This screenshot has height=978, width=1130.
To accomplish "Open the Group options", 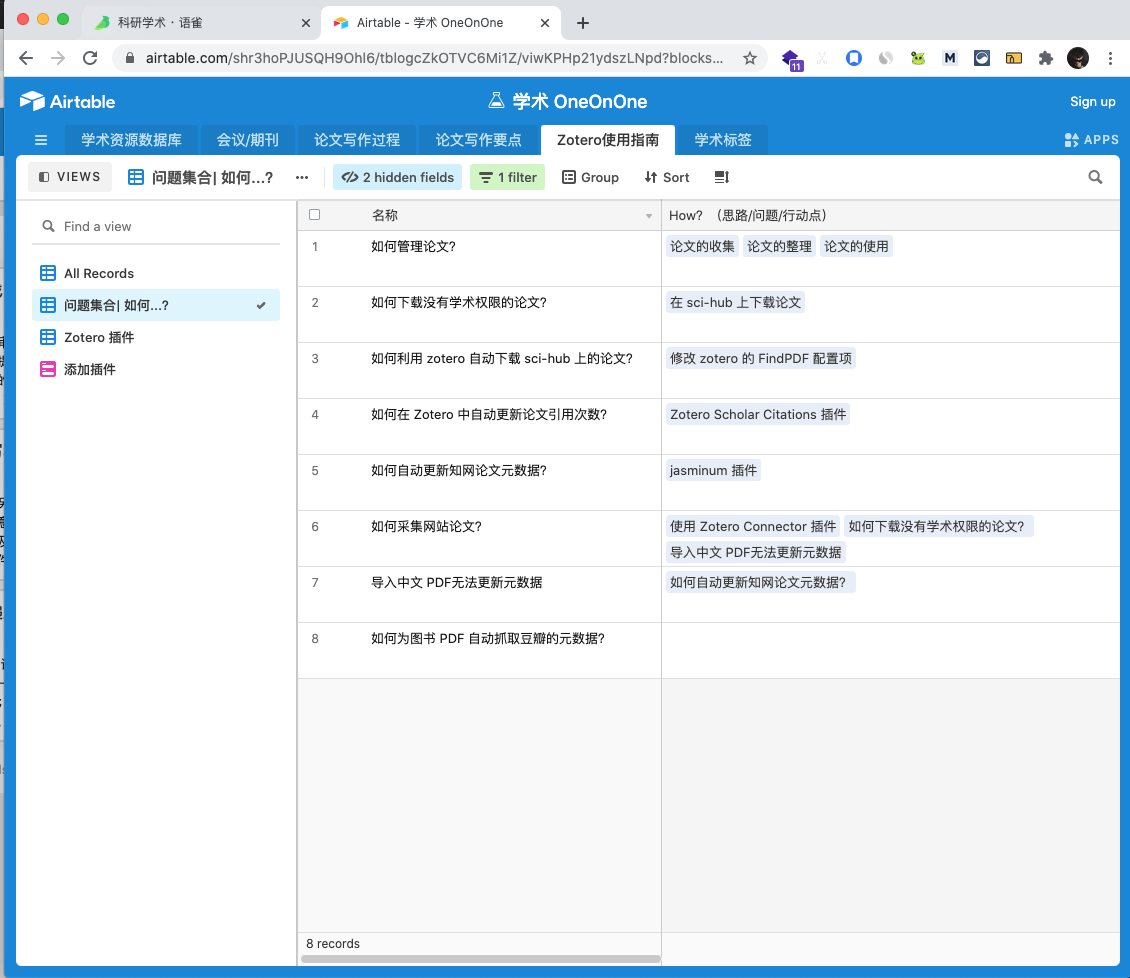I will (590, 177).
